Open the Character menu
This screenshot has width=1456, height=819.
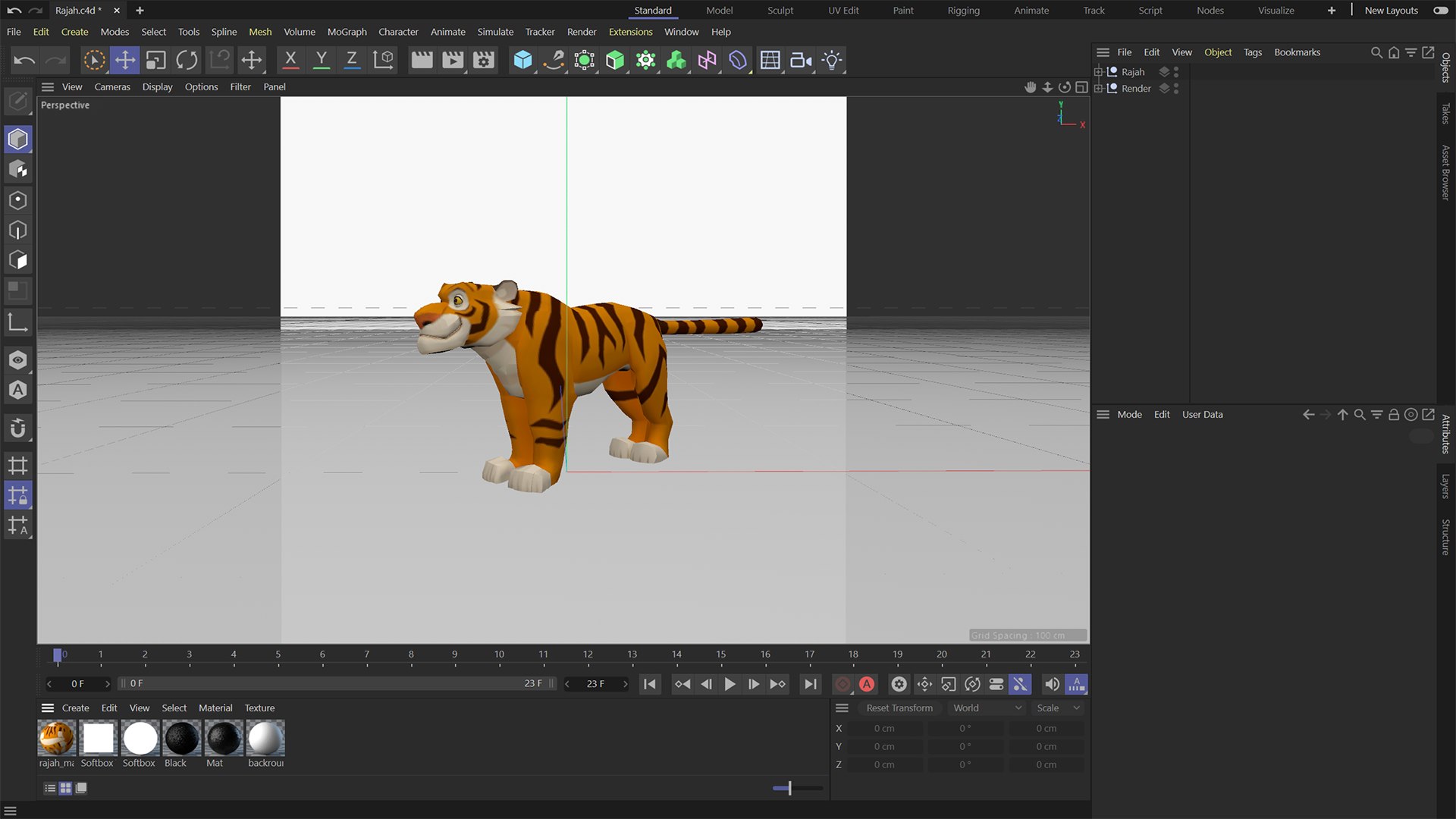[398, 32]
